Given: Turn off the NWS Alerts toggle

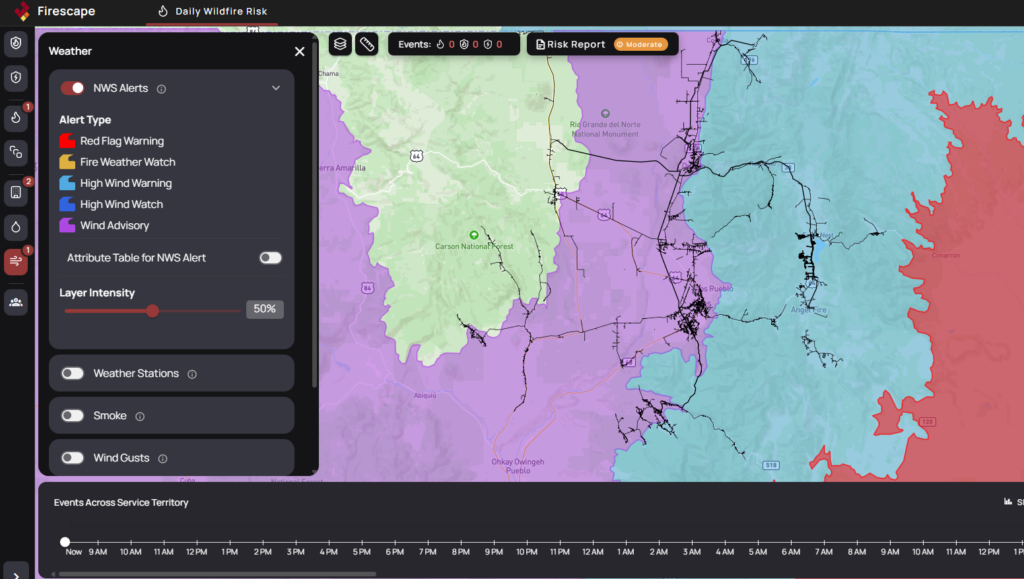Looking at the screenshot, I should point(72,88).
